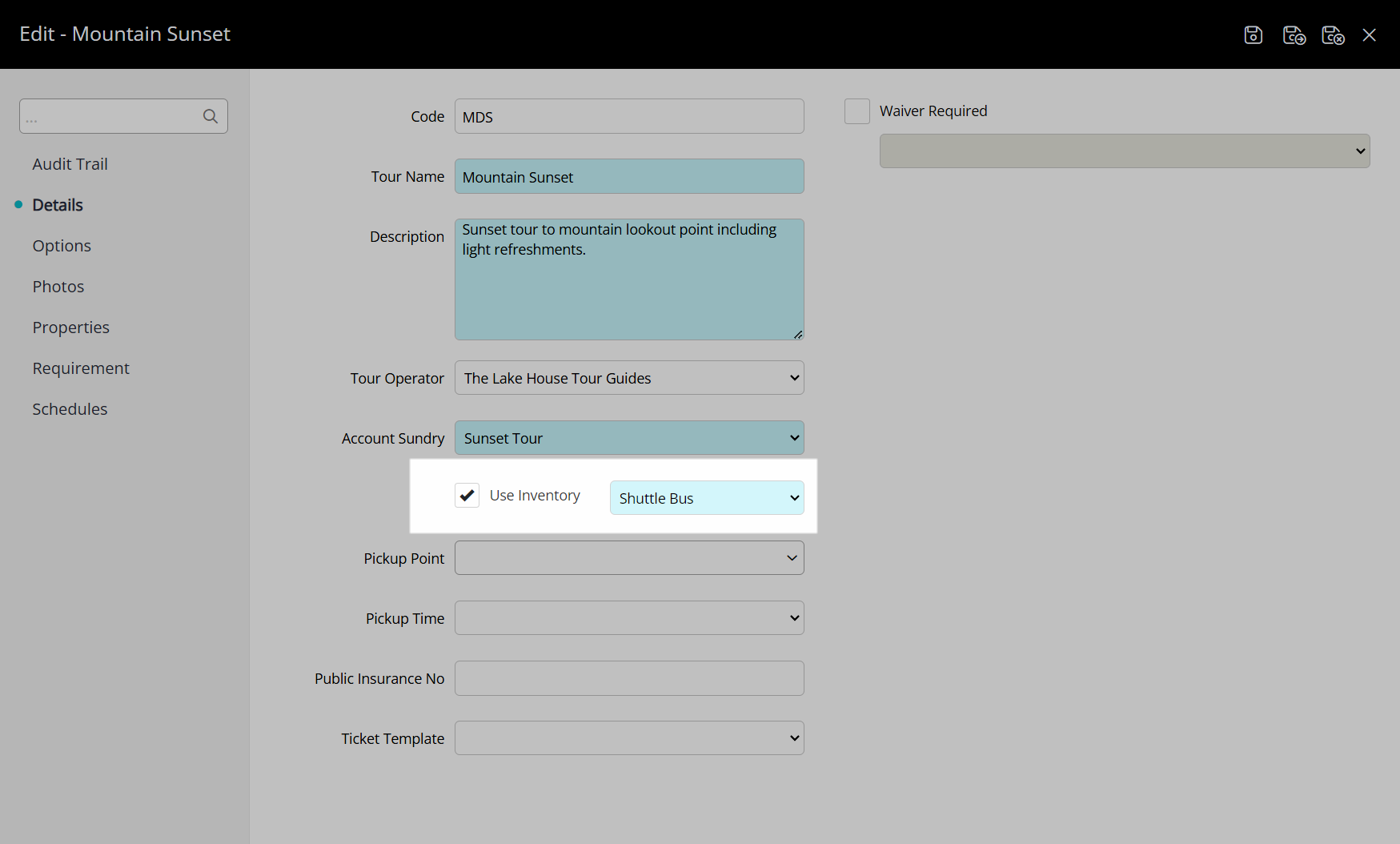Image resolution: width=1400 pixels, height=844 pixels.
Task: Expand the Pickup Point dropdown
Action: tap(629, 557)
